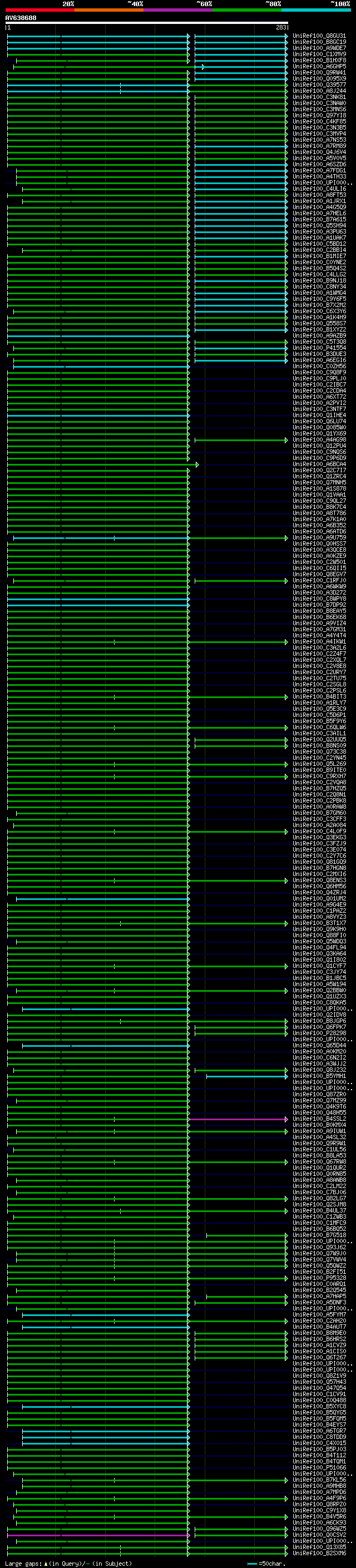Open hit UniRef100_A9WDE7
Image resolution: width=356 pixels, height=1568 pixels.
coord(319,48)
